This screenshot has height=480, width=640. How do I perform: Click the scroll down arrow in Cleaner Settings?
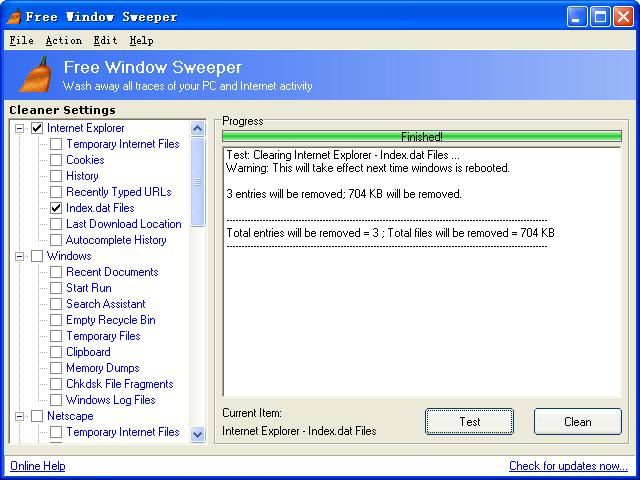point(198,434)
